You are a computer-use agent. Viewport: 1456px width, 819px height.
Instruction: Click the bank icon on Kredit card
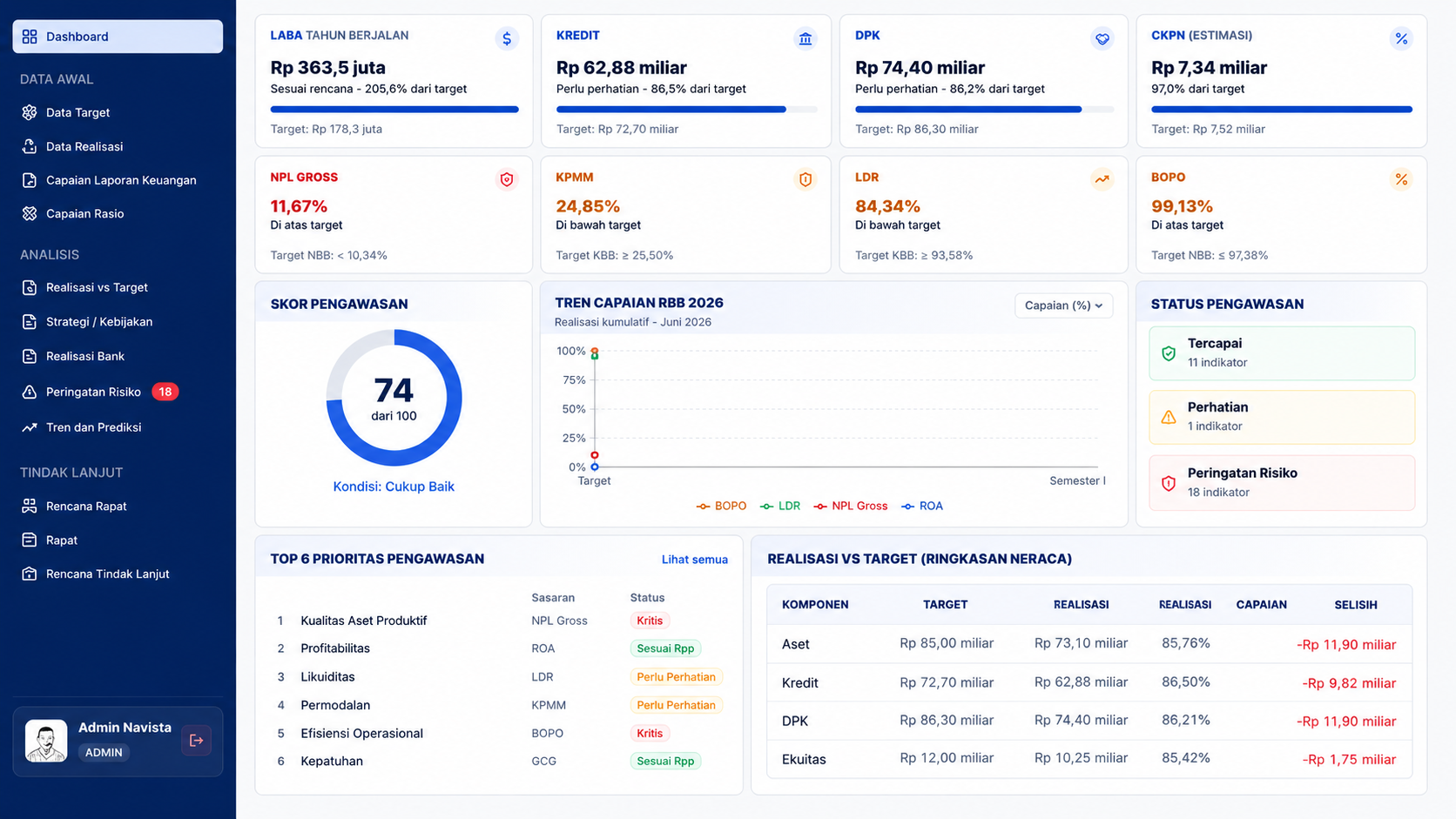coord(806,38)
